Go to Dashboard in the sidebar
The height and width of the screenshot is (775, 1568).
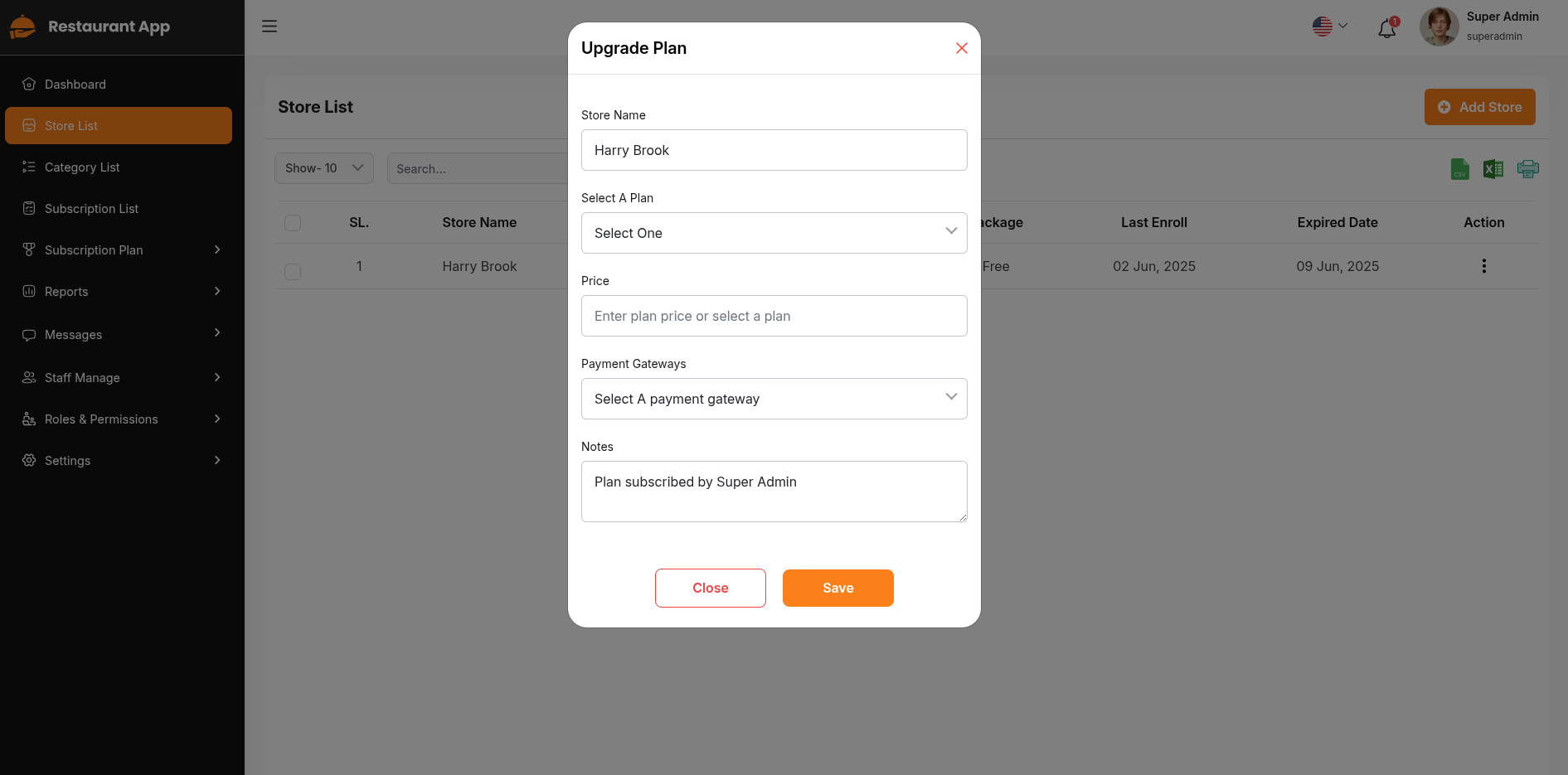click(x=119, y=84)
